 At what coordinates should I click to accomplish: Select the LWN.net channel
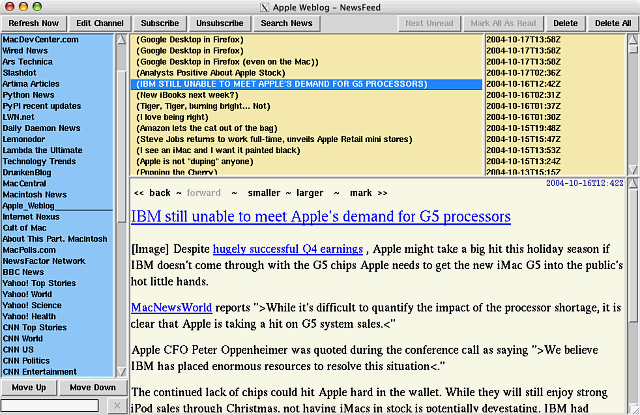point(57,117)
